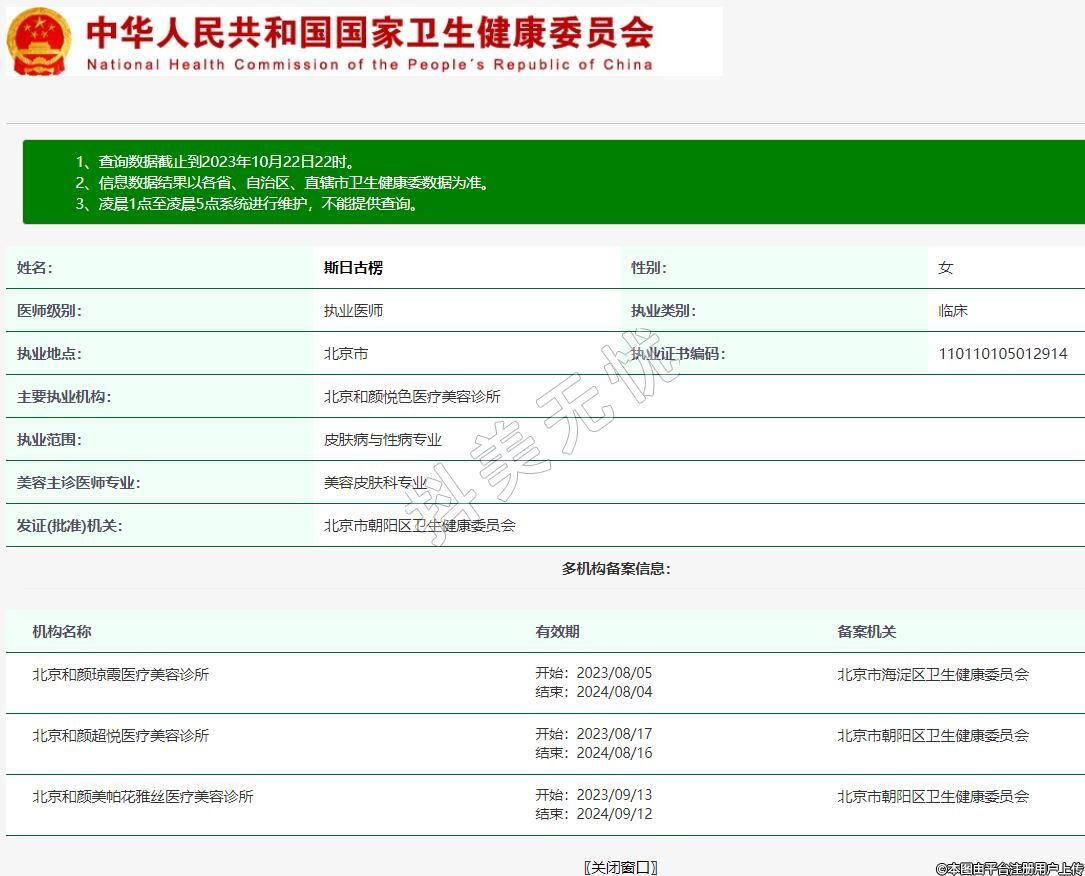Click the 北京和颜超悦医疗美容诊所 row name
Screen dimensions: 1085x876
pyautogui.click(x=121, y=736)
